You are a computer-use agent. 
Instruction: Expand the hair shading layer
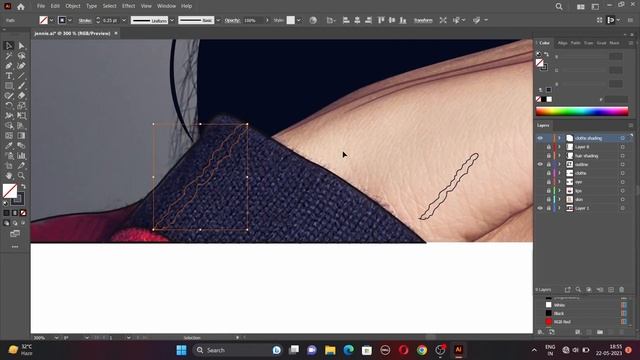pyautogui.click(x=560, y=156)
